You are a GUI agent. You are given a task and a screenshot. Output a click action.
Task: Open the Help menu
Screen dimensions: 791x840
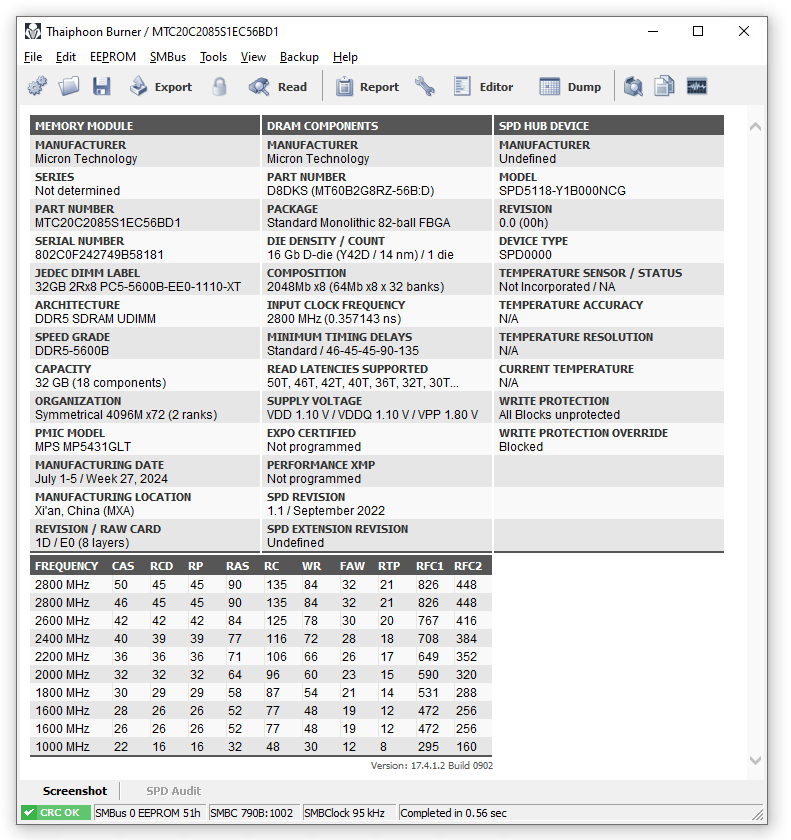click(345, 57)
